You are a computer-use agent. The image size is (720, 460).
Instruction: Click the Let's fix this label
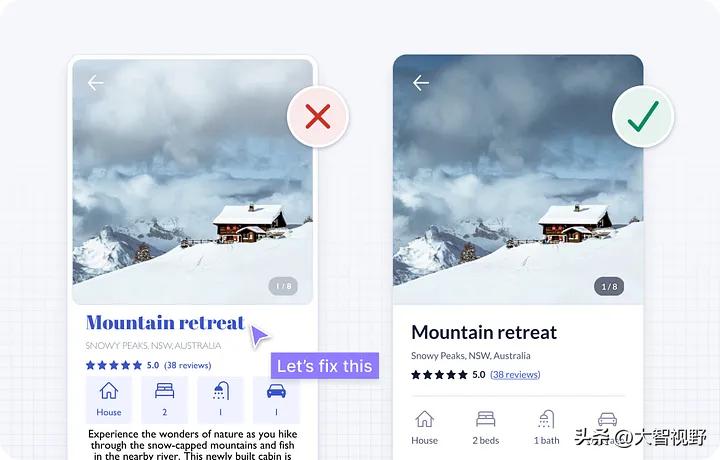click(325, 366)
